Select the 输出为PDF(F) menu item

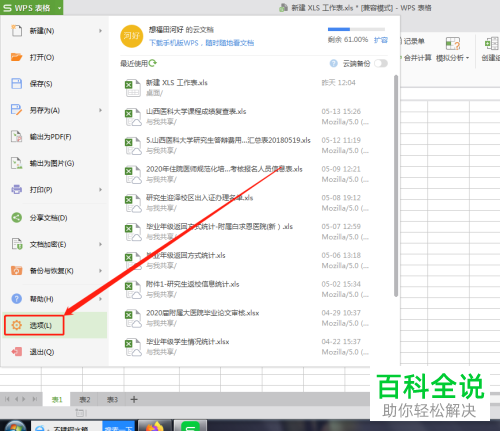tap(55, 136)
